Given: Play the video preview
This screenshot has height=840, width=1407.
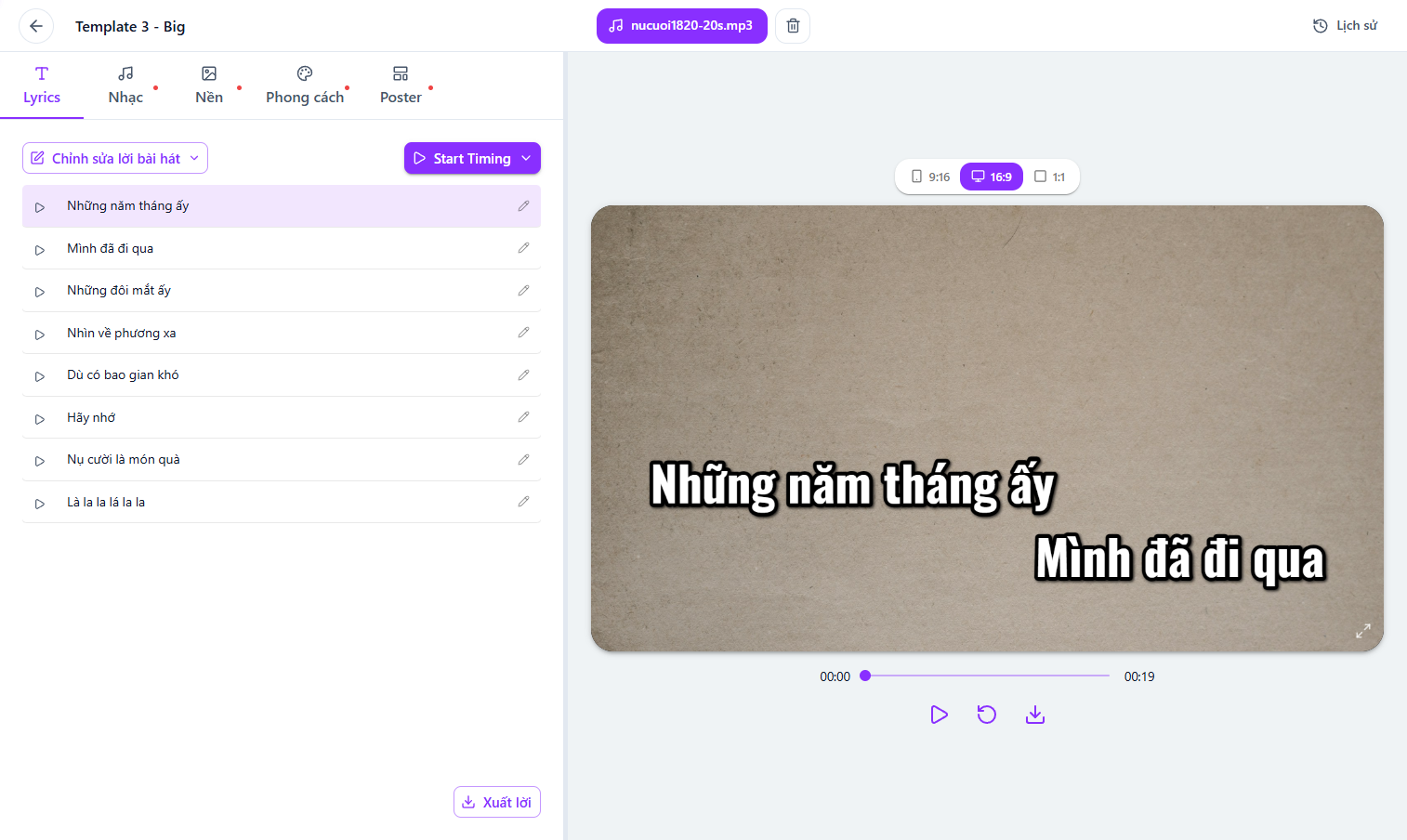Looking at the screenshot, I should 939,715.
